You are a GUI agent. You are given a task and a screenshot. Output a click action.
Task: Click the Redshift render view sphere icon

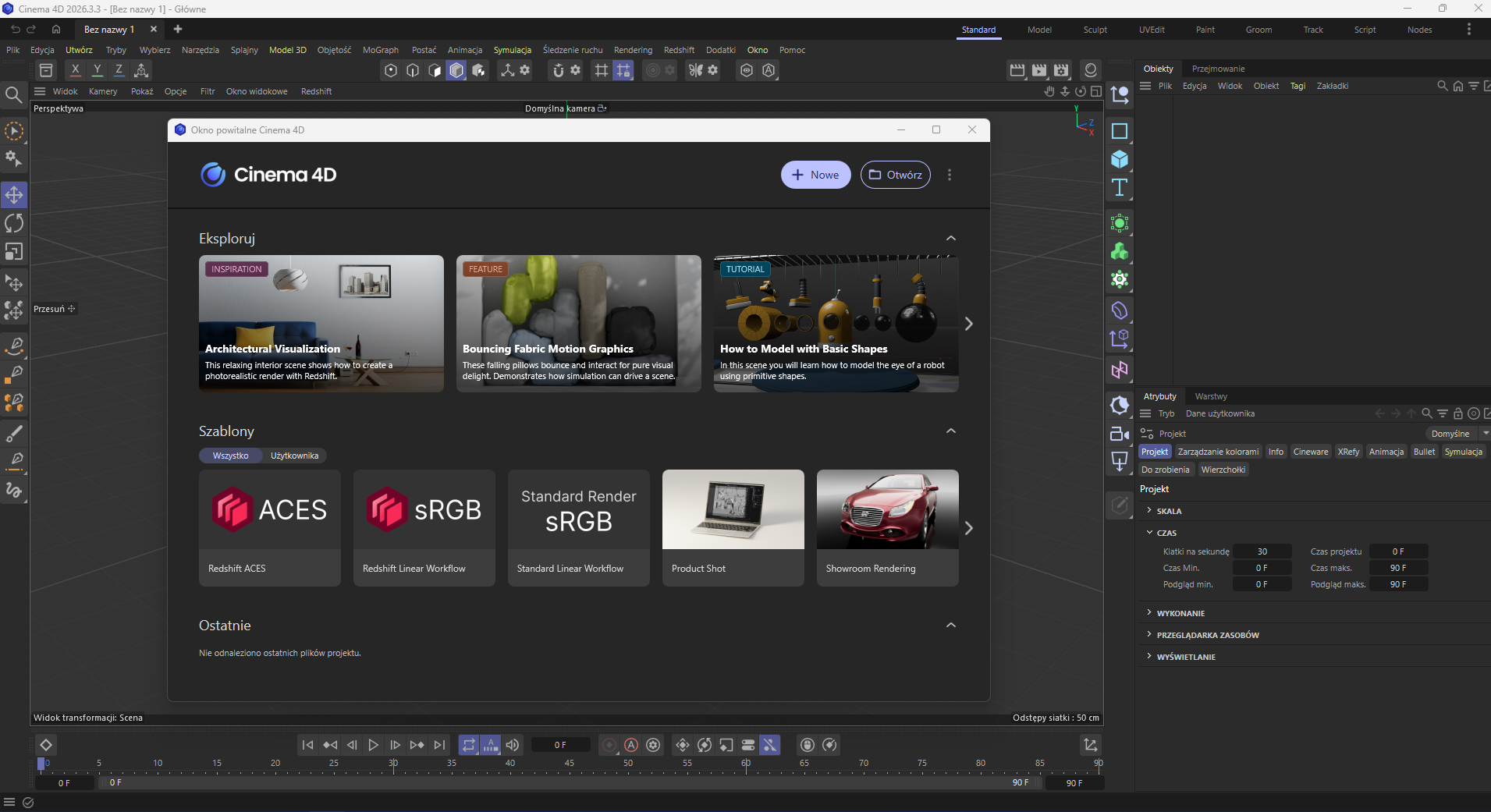pos(1091,70)
